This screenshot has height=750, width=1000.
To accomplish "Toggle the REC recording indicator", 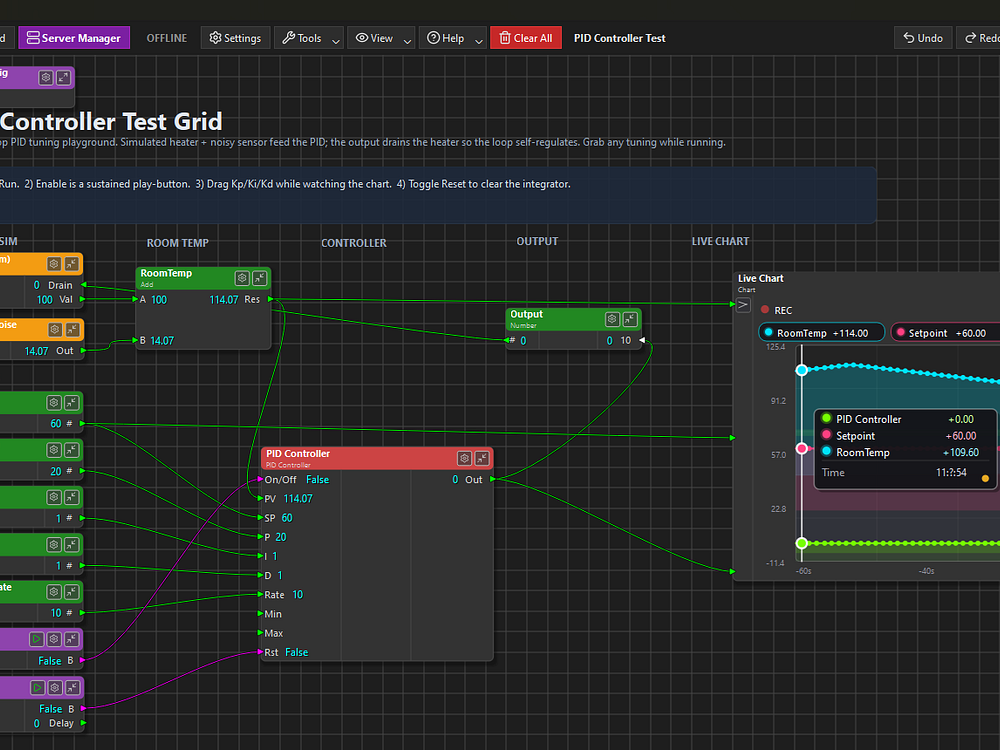I will (766, 311).
